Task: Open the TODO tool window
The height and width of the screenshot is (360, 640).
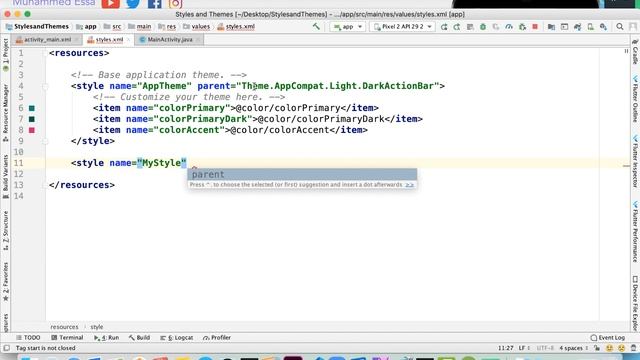Action: pos(28,338)
